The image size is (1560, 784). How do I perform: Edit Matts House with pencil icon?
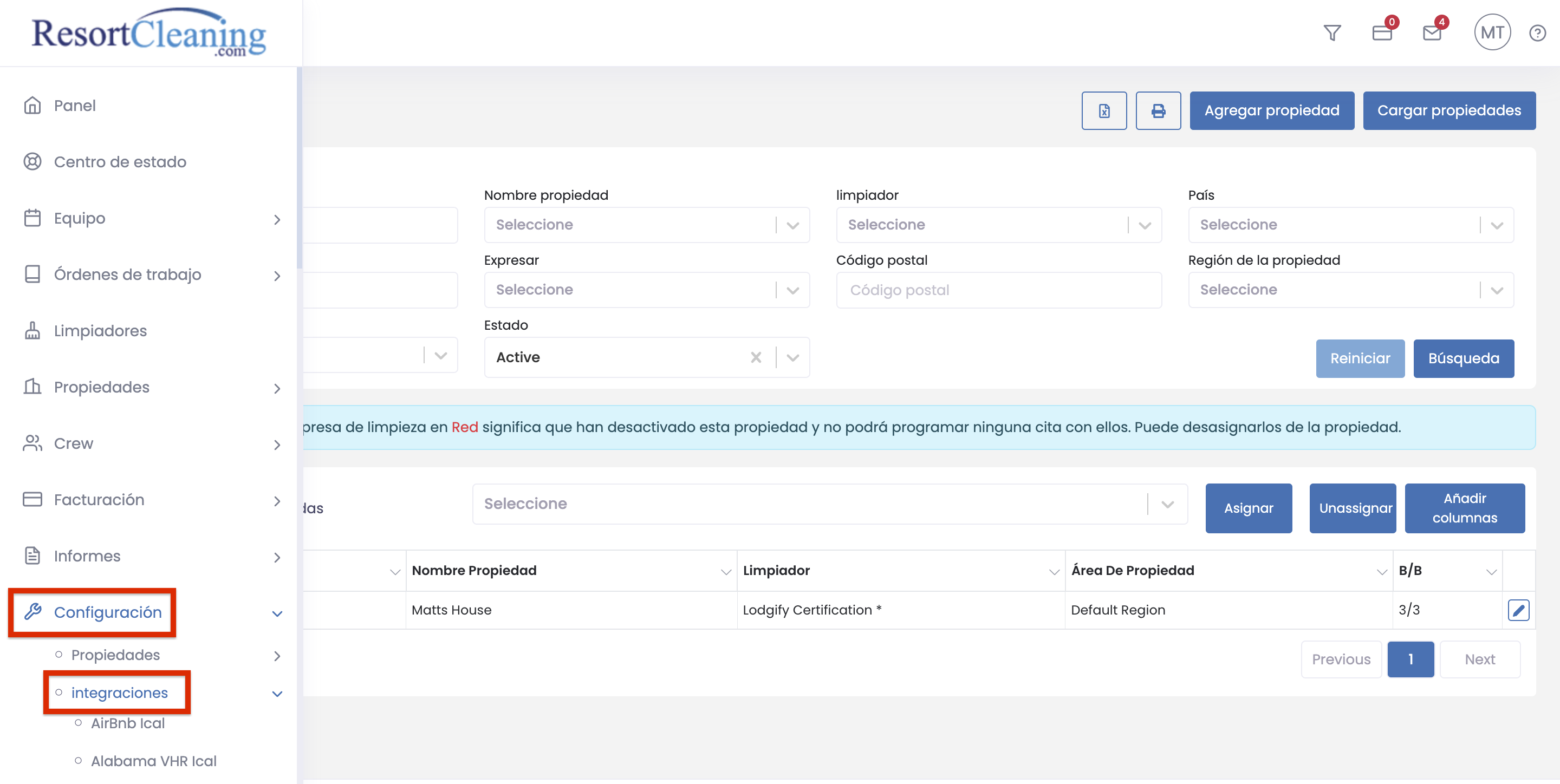[x=1518, y=610]
